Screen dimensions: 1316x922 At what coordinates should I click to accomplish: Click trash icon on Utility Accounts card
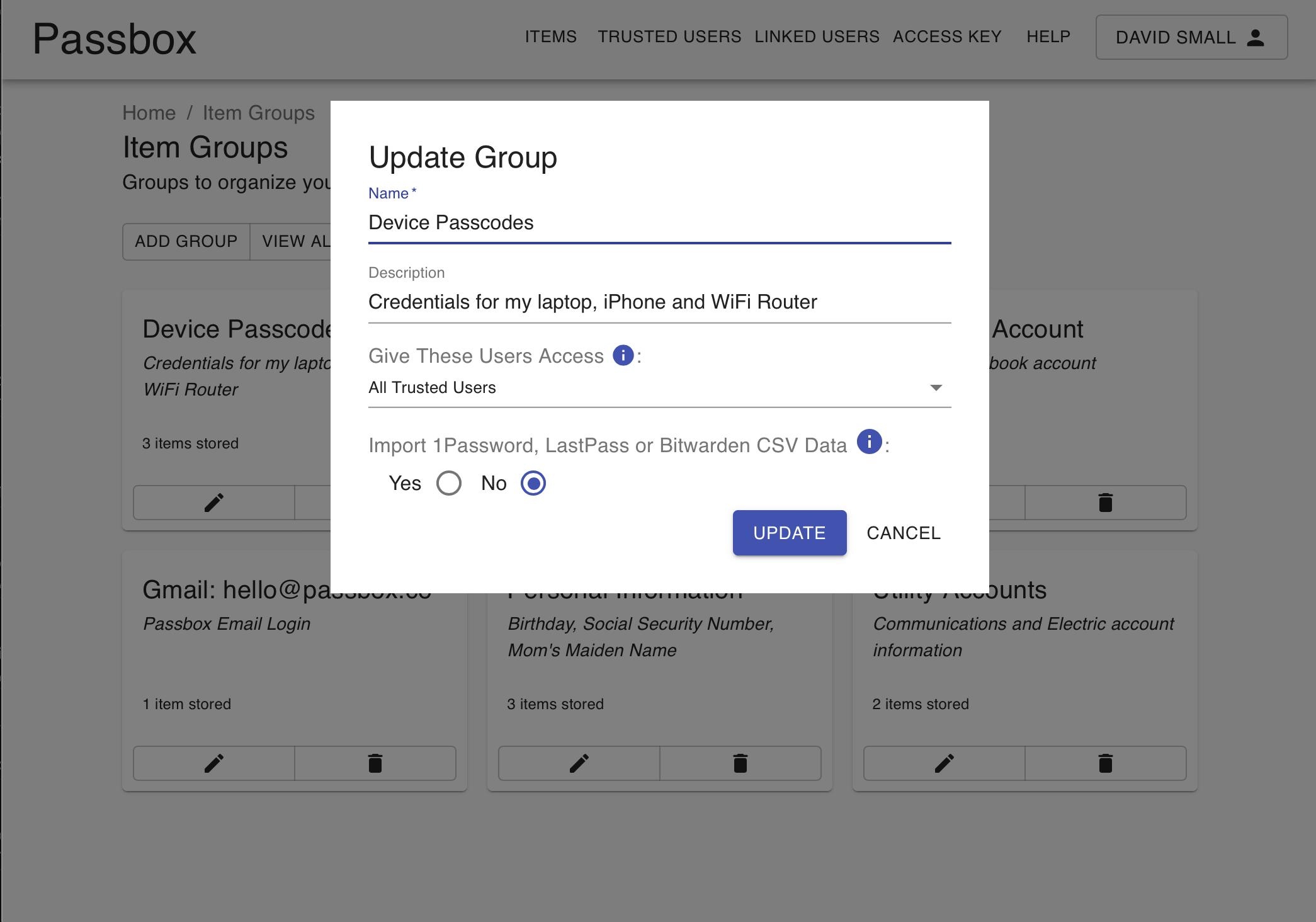[x=1106, y=763]
